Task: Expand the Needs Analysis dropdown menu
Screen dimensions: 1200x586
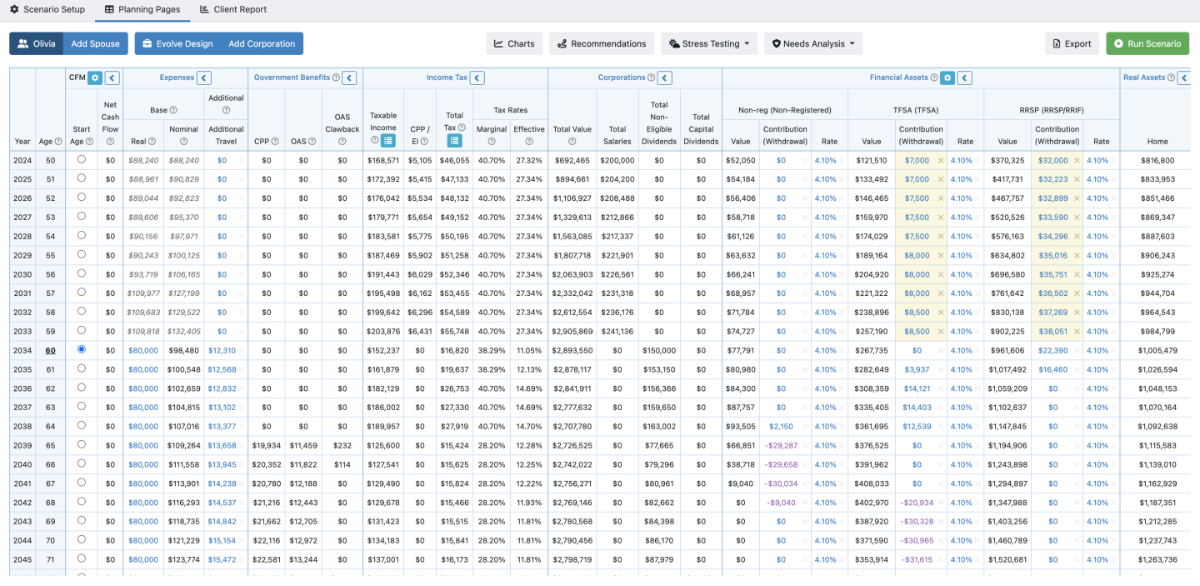Action: coord(813,44)
